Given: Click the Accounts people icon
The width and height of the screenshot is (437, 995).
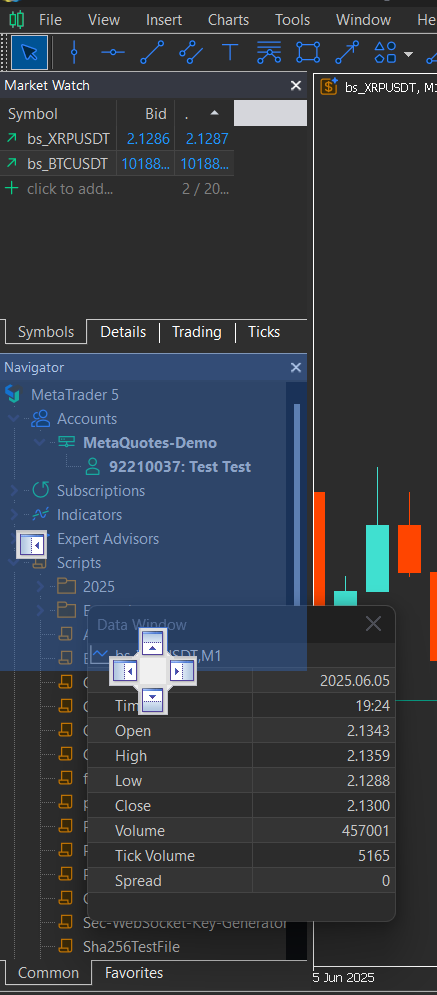Looking at the screenshot, I should point(41,418).
